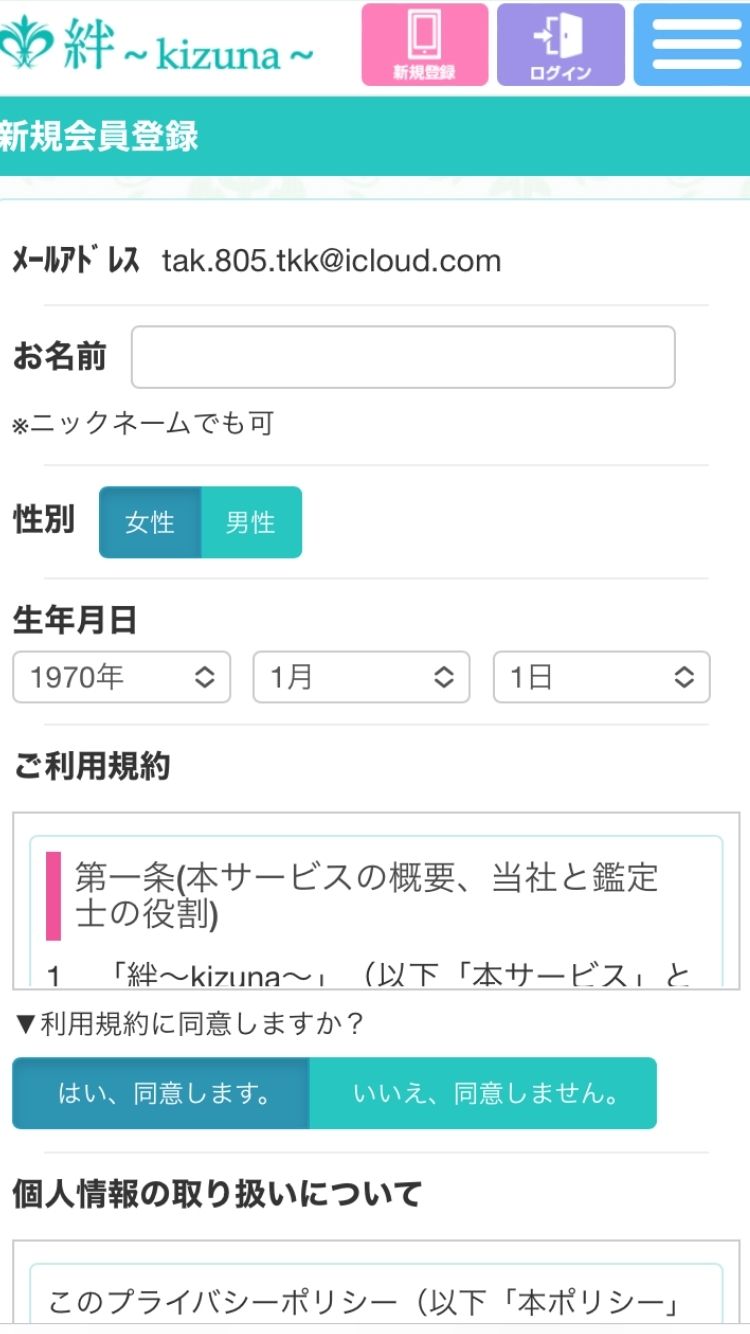Click the ログイン login button
Image resolution: width=750 pixels, height=1334 pixels.
click(560, 45)
